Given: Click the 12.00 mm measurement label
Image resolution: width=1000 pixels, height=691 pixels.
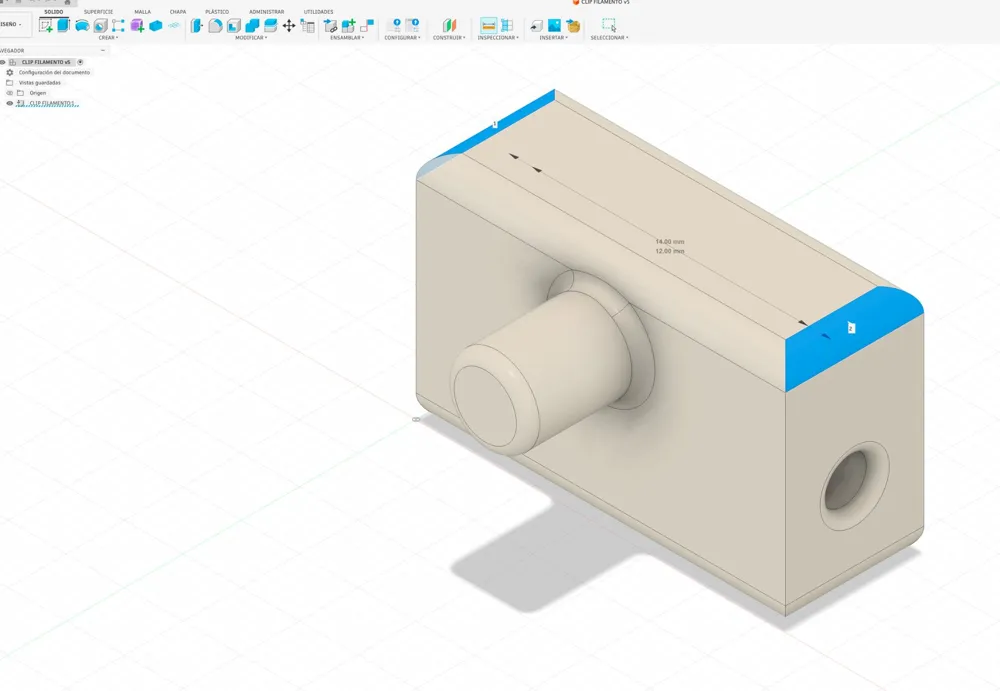Looking at the screenshot, I should click(670, 251).
